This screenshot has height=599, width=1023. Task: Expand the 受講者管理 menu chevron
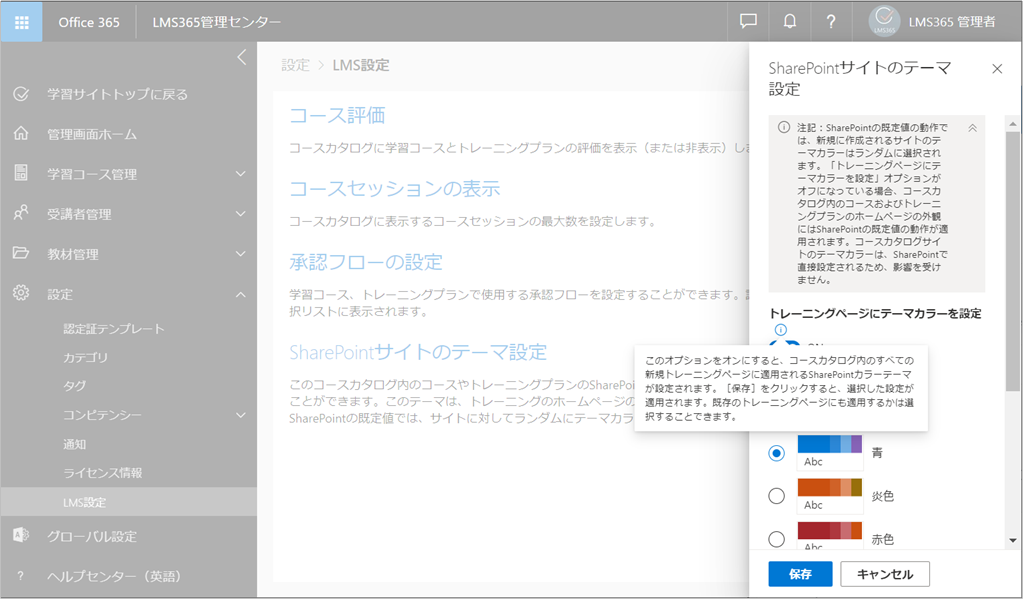tap(241, 213)
